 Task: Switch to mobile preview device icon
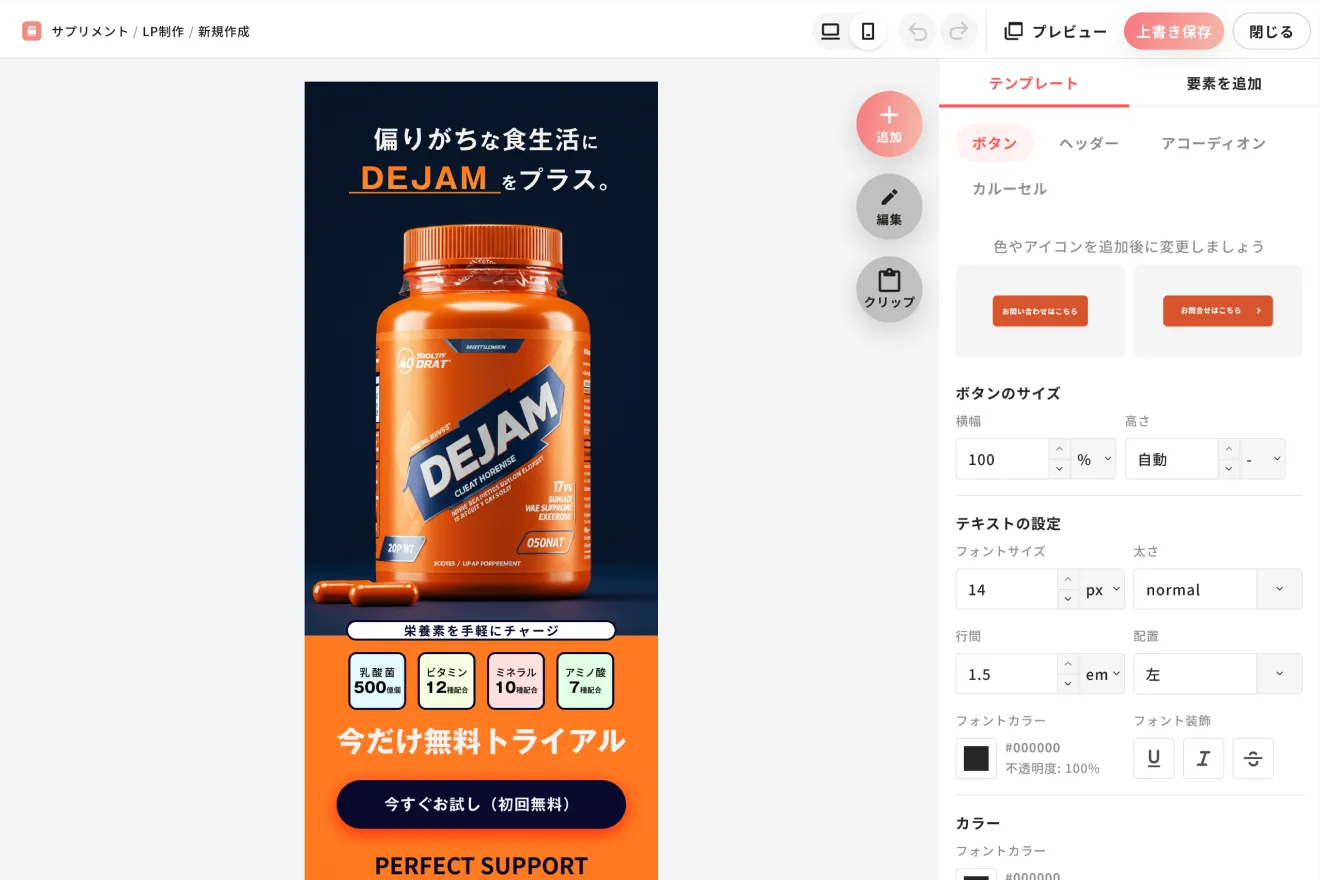click(x=868, y=31)
